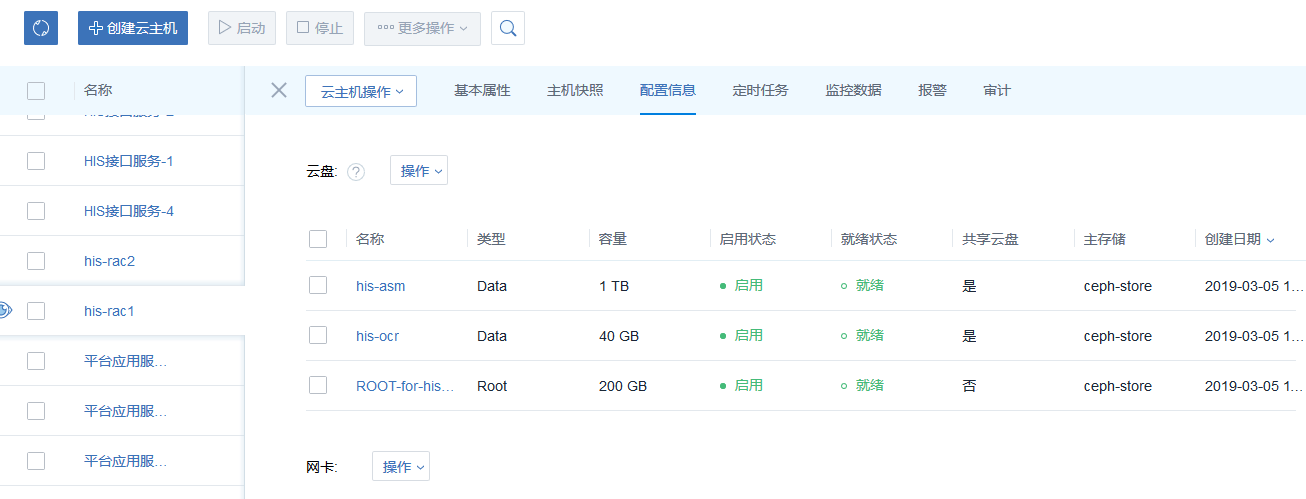1306x499 pixels.
Task: Click the help question mark beside 云盘
Action: tap(356, 172)
